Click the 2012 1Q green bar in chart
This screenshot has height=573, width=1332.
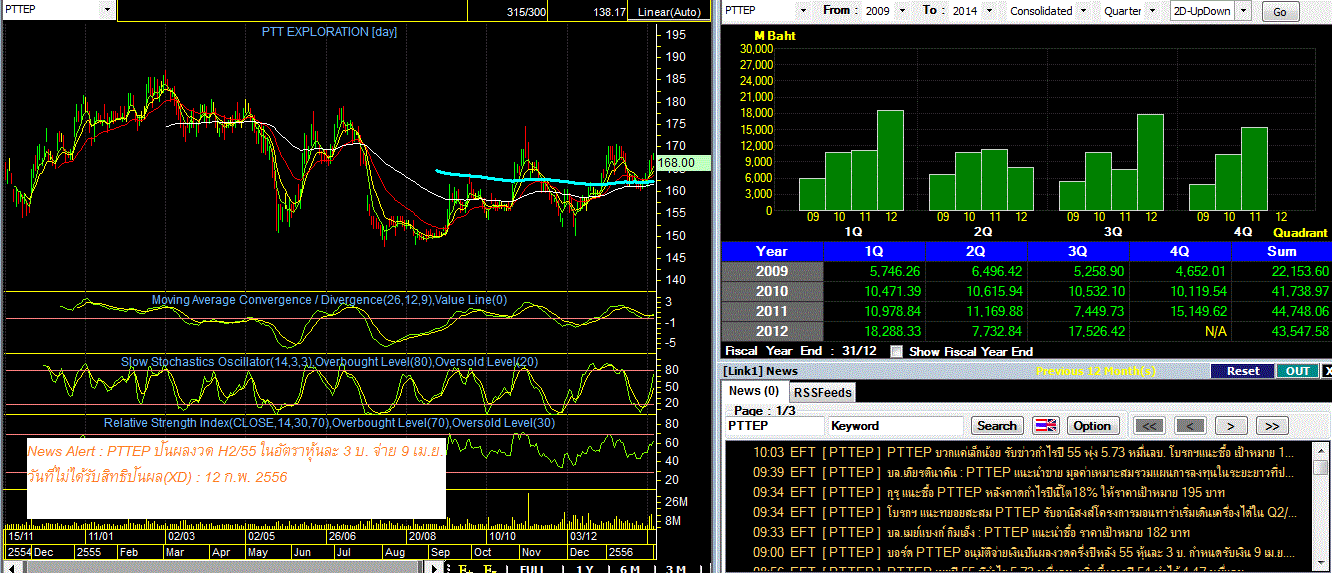tap(890, 160)
